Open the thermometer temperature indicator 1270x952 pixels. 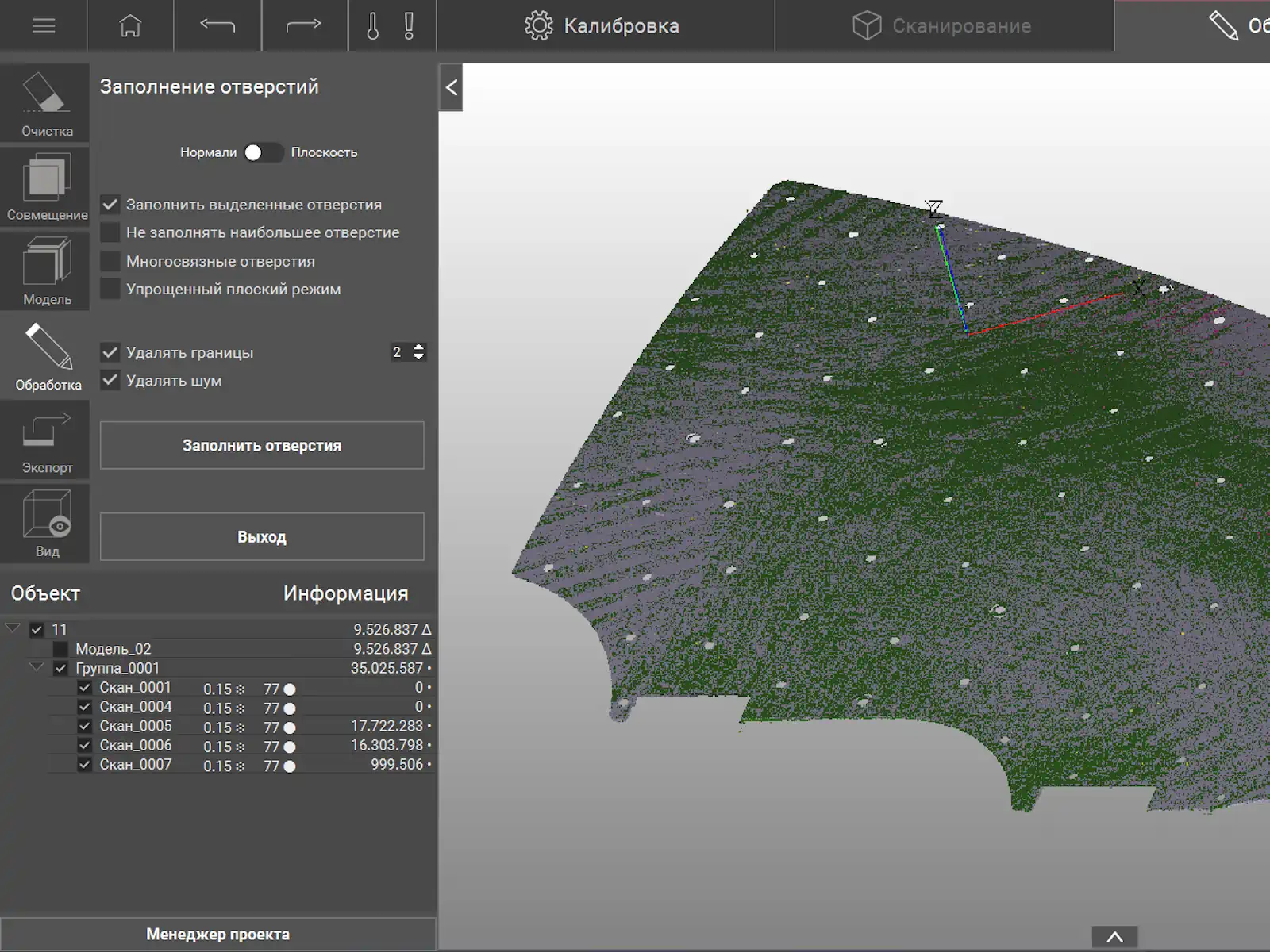click(372, 25)
